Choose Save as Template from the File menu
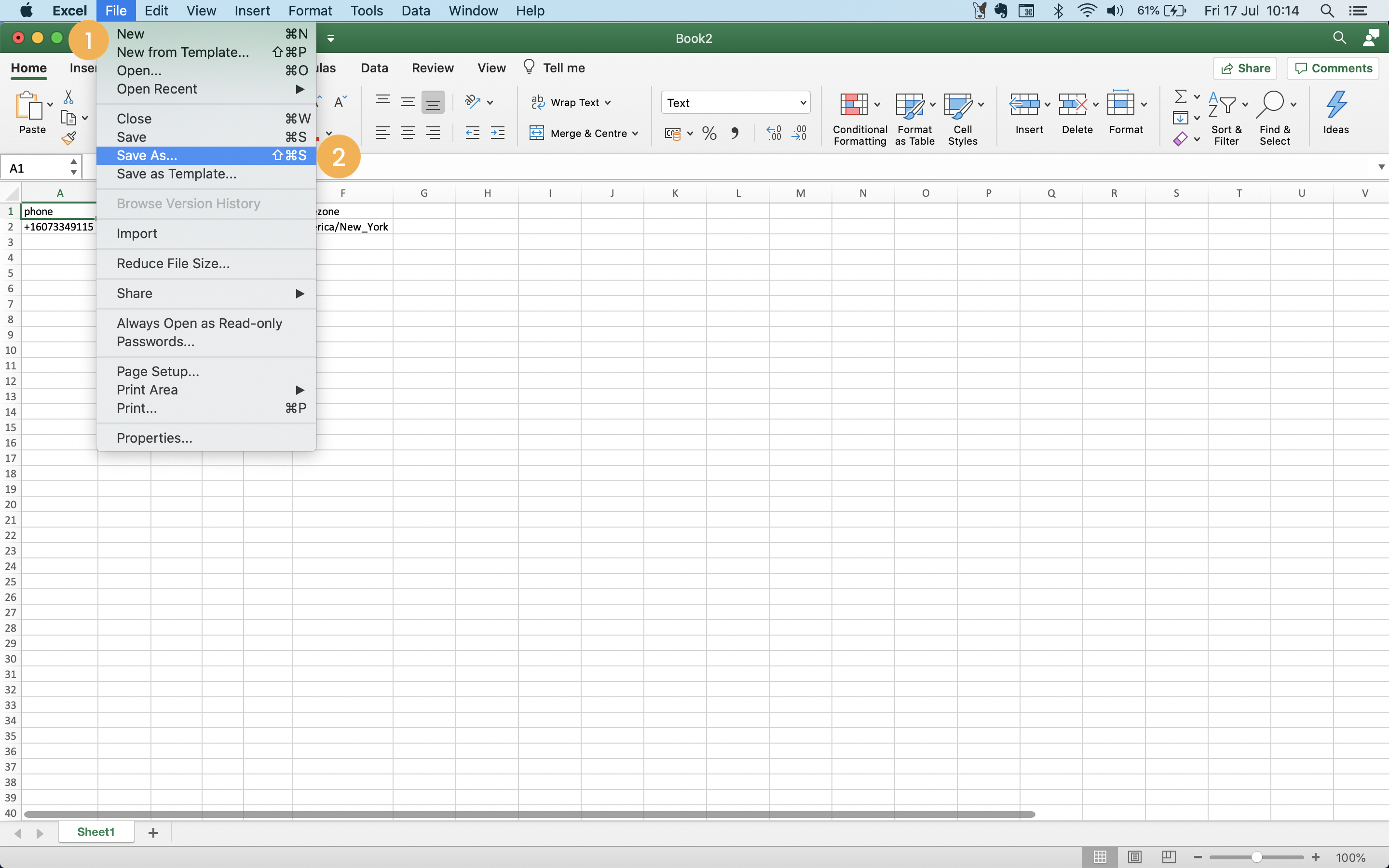 [x=176, y=174]
